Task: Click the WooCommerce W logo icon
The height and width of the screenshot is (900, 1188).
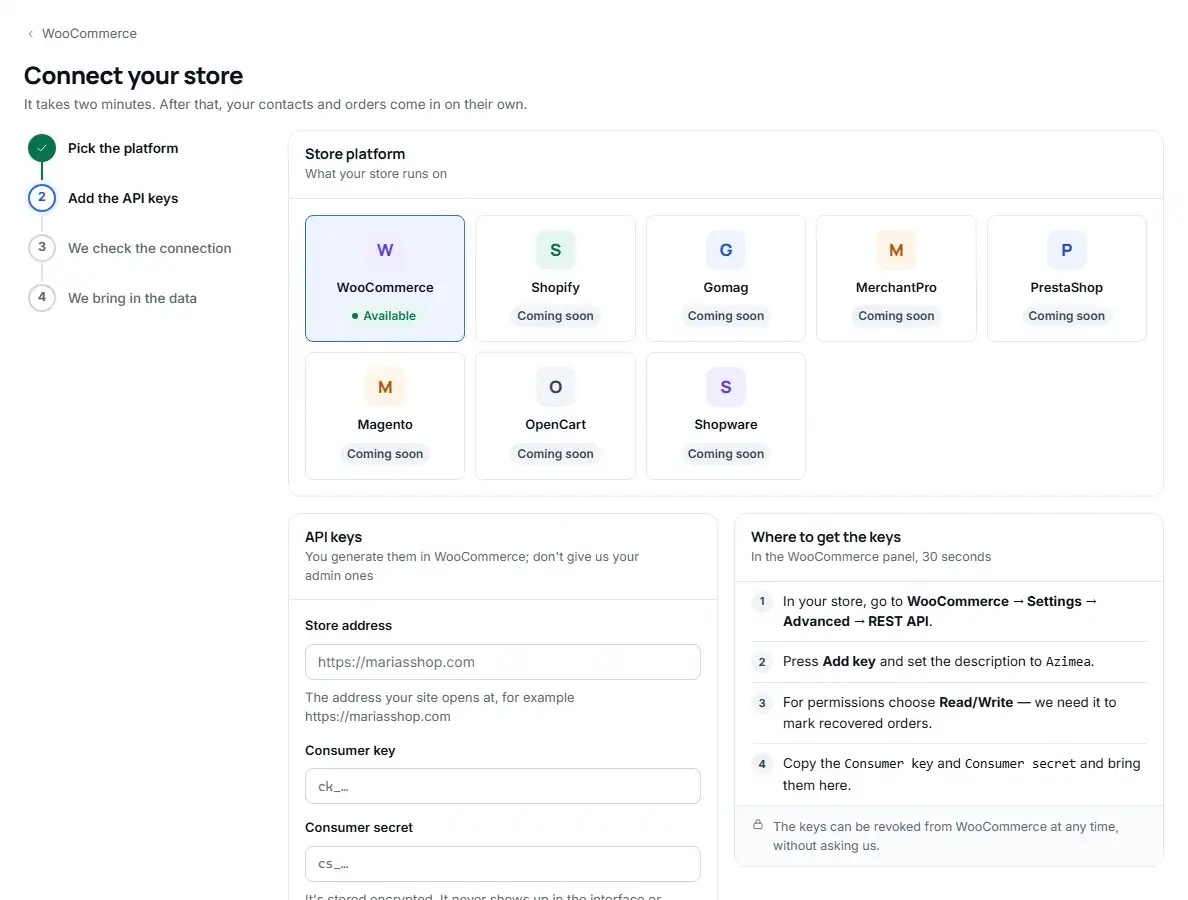Action: click(385, 250)
